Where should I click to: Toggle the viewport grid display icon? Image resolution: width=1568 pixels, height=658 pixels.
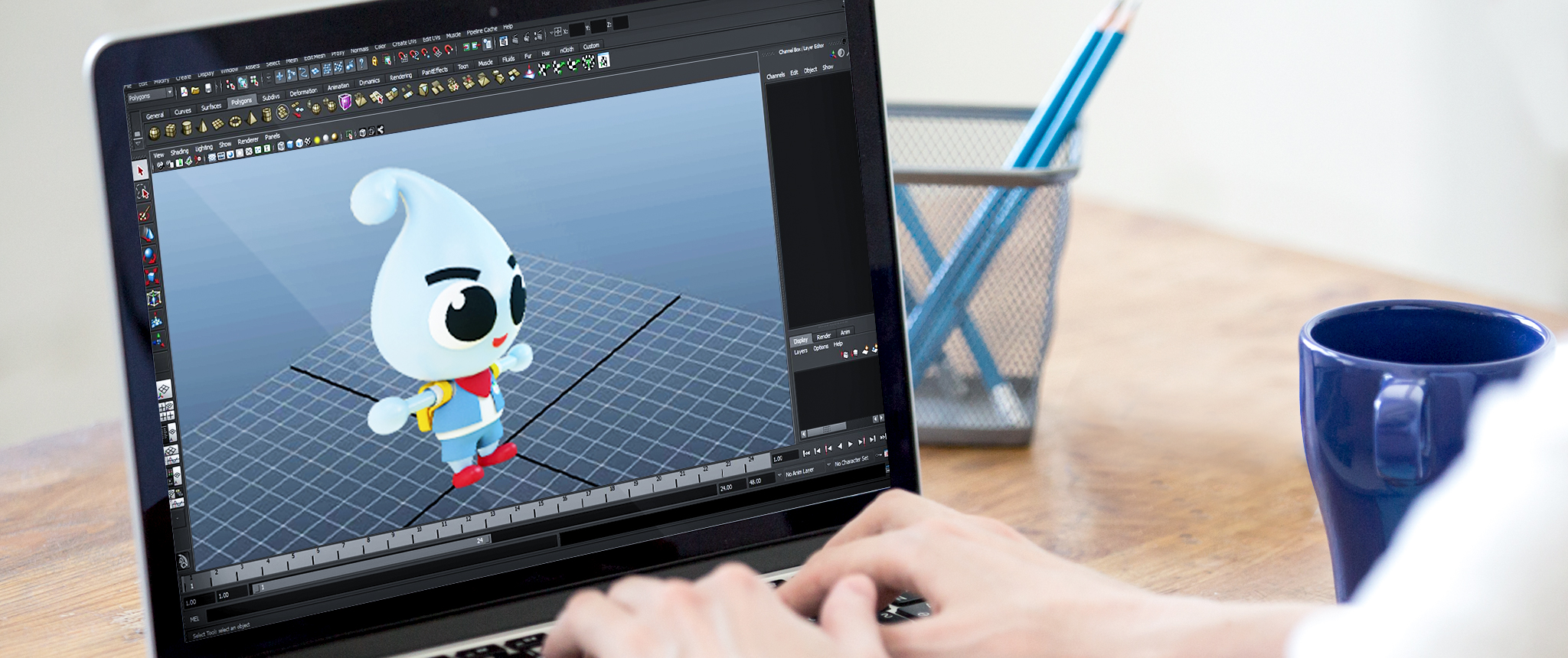click(x=212, y=158)
